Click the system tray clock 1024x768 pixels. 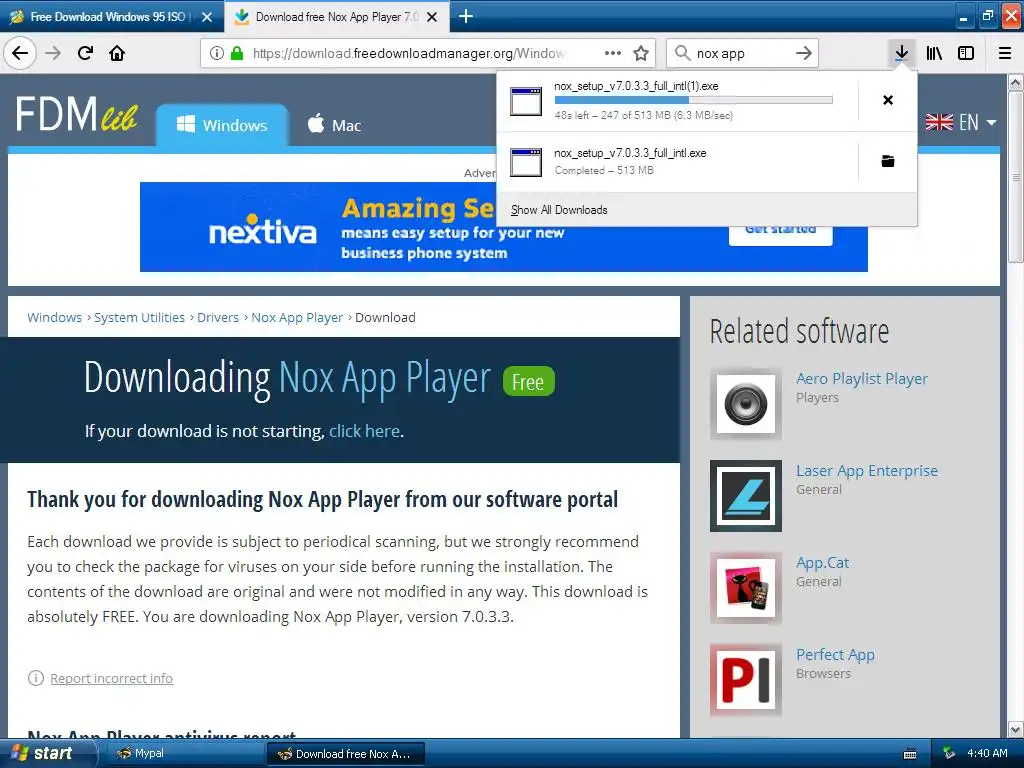[x=987, y=753]
